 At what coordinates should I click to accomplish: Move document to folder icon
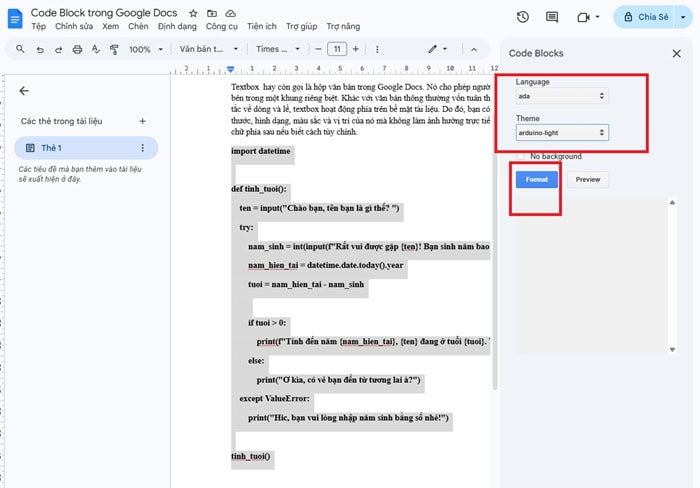[x=212, y=13]
